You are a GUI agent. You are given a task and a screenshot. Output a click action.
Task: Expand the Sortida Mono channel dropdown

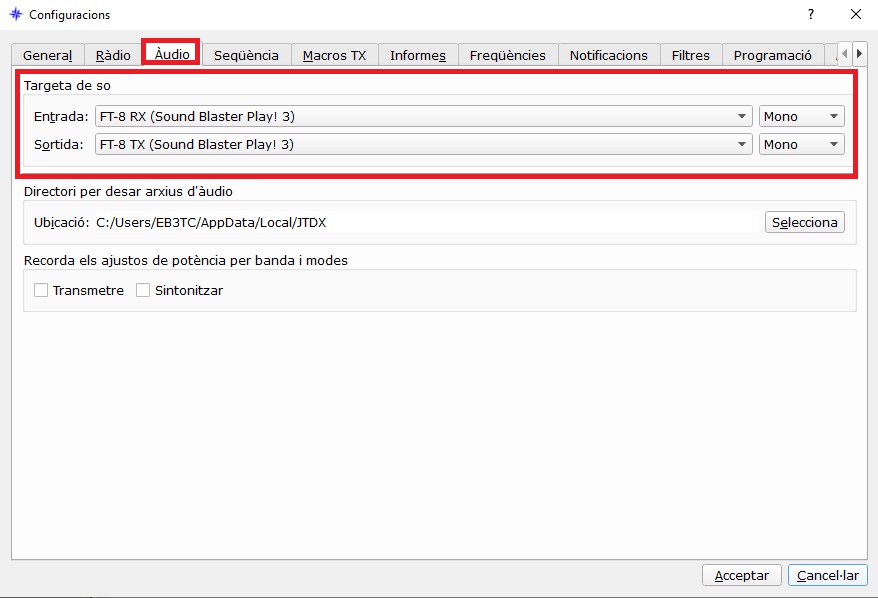801,144
